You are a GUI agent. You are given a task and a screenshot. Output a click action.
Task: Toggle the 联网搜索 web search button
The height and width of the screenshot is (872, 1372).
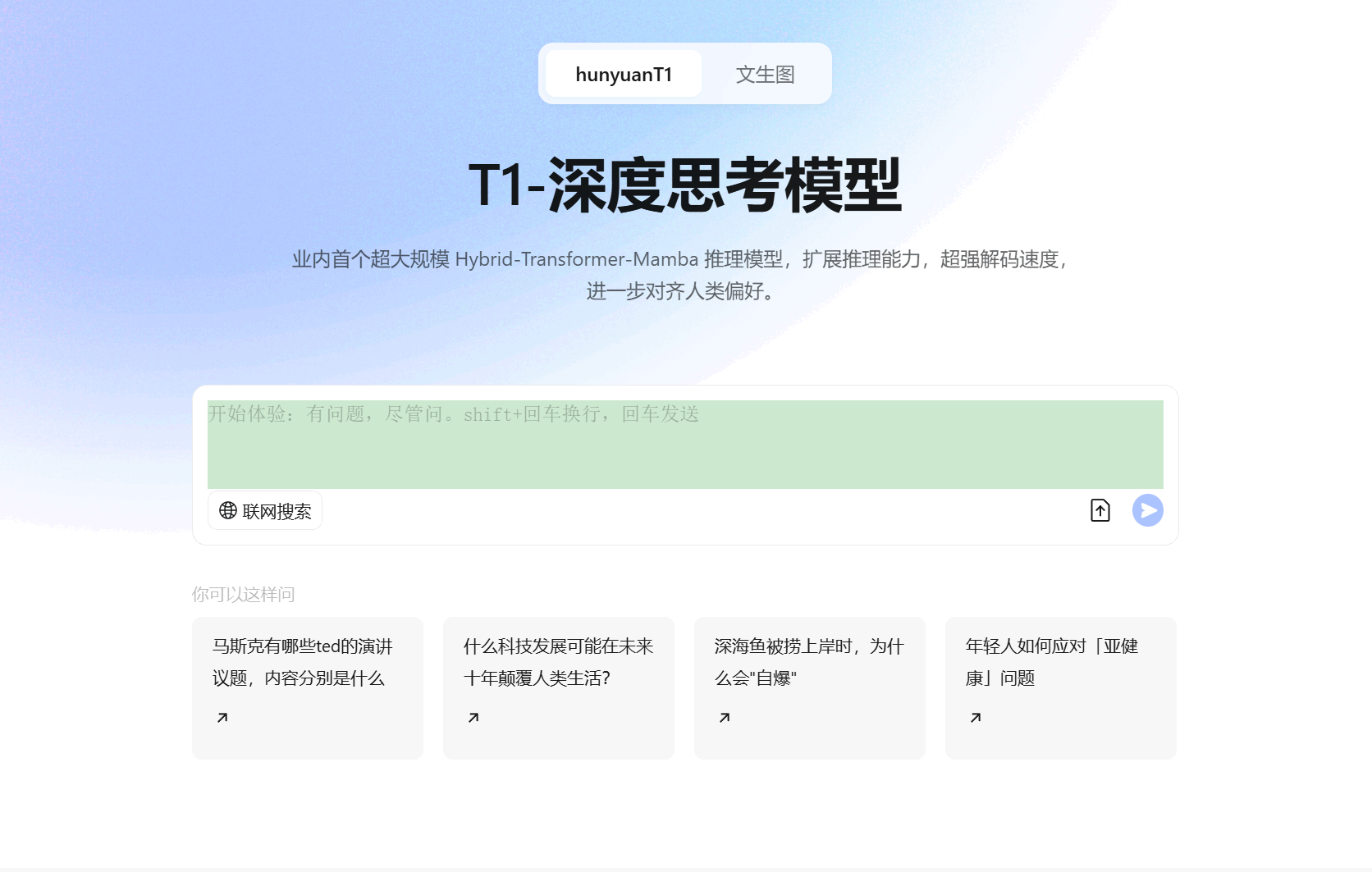pos(265,511)
